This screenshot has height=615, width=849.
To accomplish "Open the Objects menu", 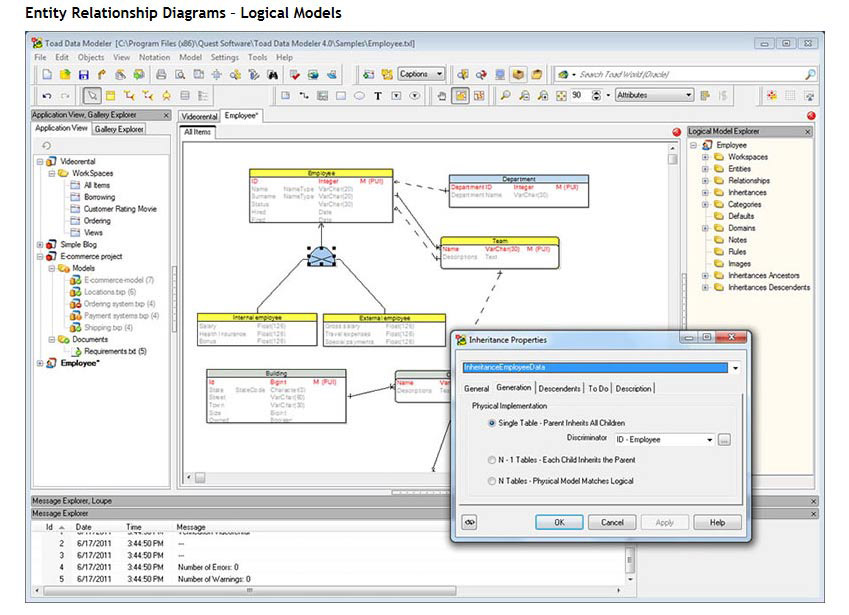I will point(90,57).
